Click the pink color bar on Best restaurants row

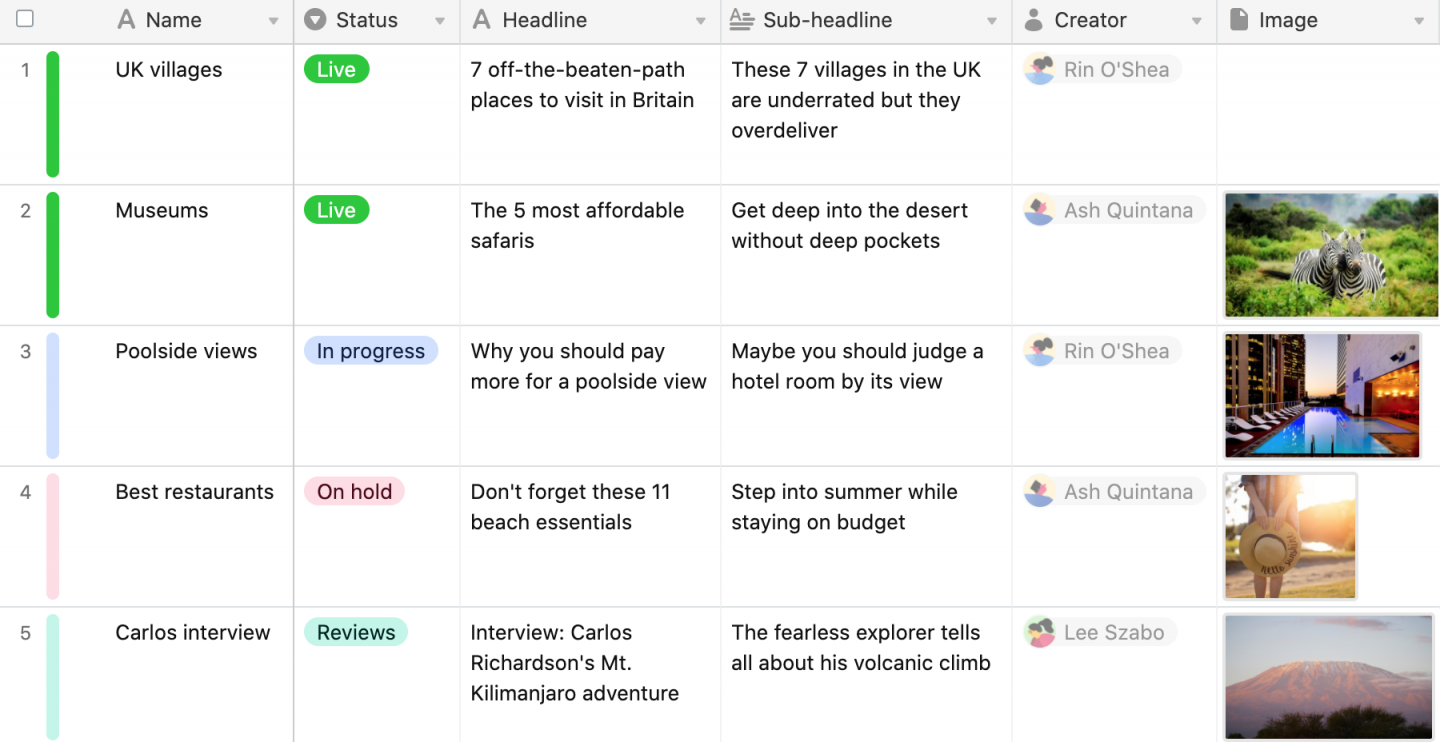(x=53, y=536)
